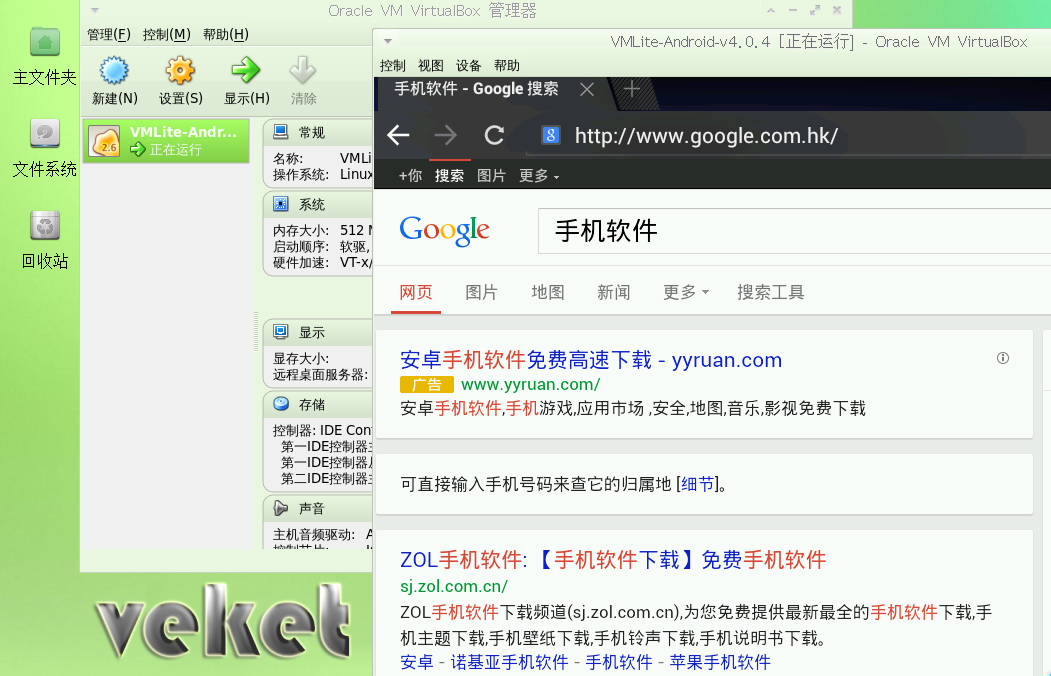Click the 清除 discard arrow icon
Image resolution: width=1051 pixels, height=676 pixels.
pyautogui.click(x=302, y=70)
